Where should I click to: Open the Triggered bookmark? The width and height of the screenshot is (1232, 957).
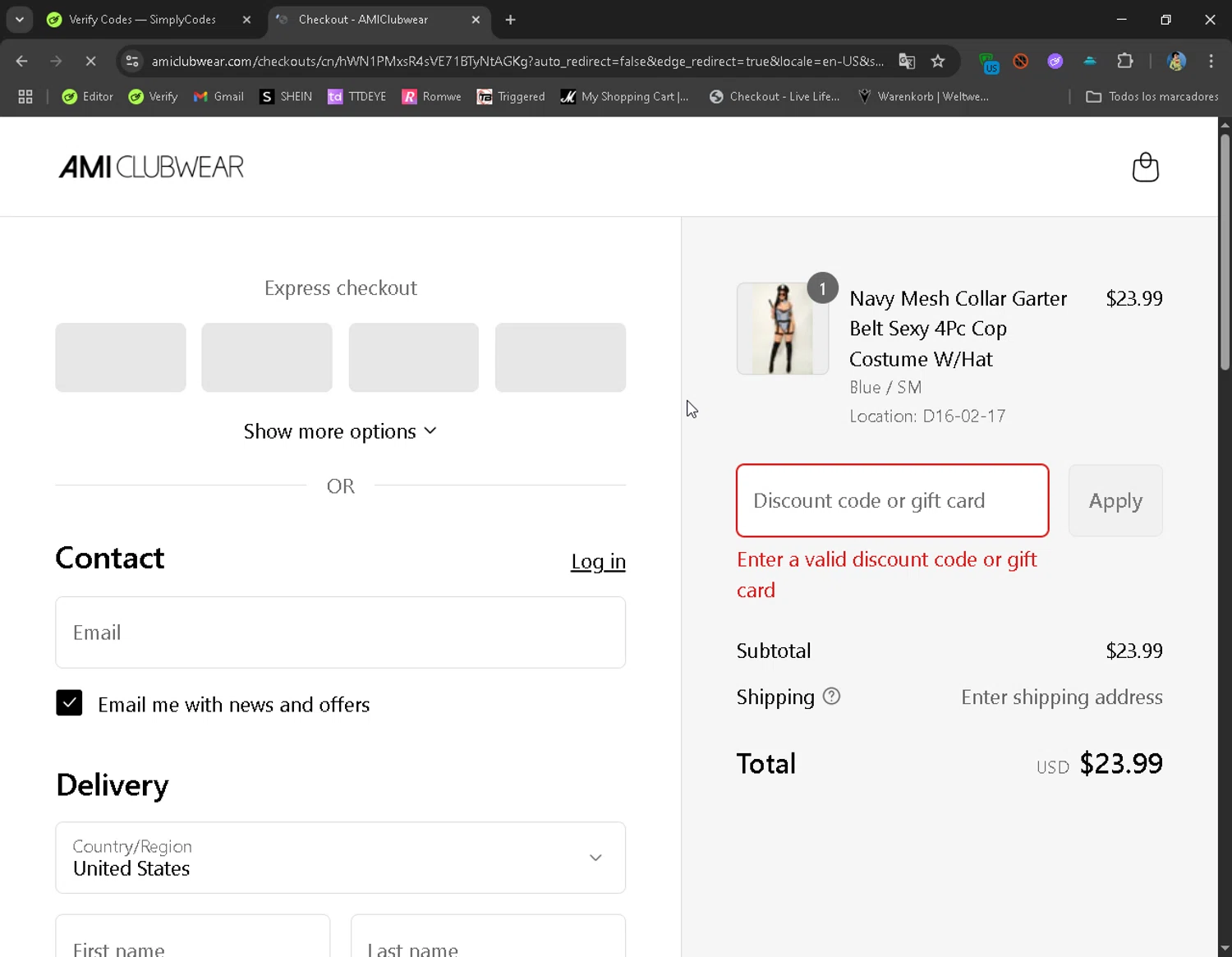coord(511,97)
